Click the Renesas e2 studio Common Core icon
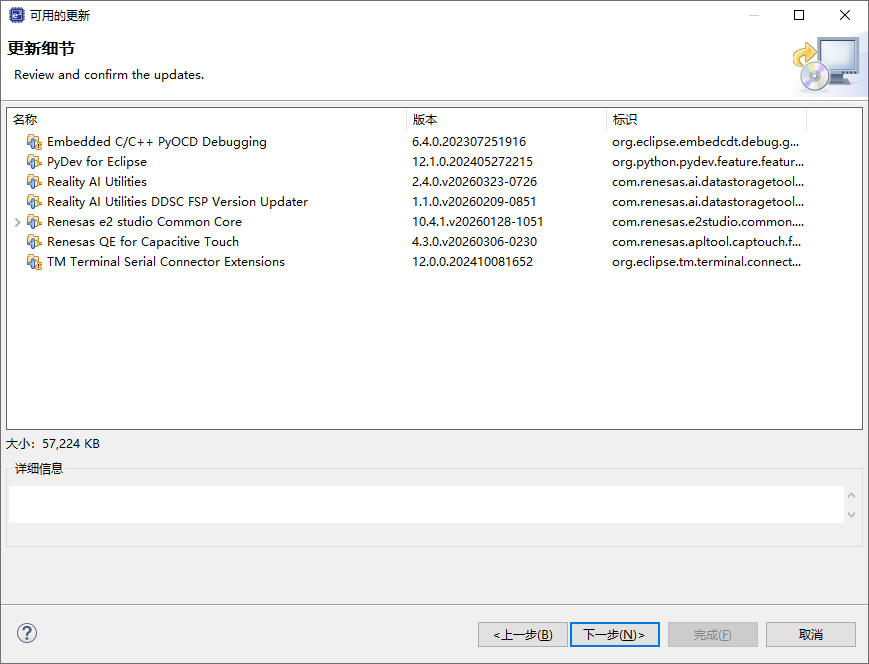Image resolution: width=869 pixels, height=664 pixels. click(34, 222)
